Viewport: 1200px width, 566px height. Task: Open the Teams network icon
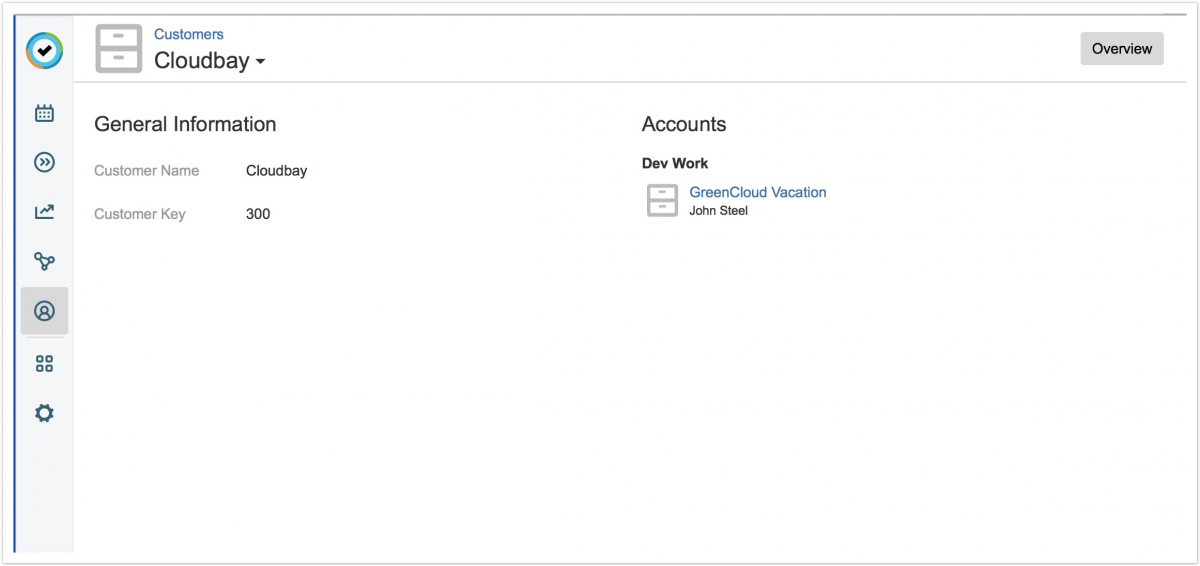pos(44,261)
